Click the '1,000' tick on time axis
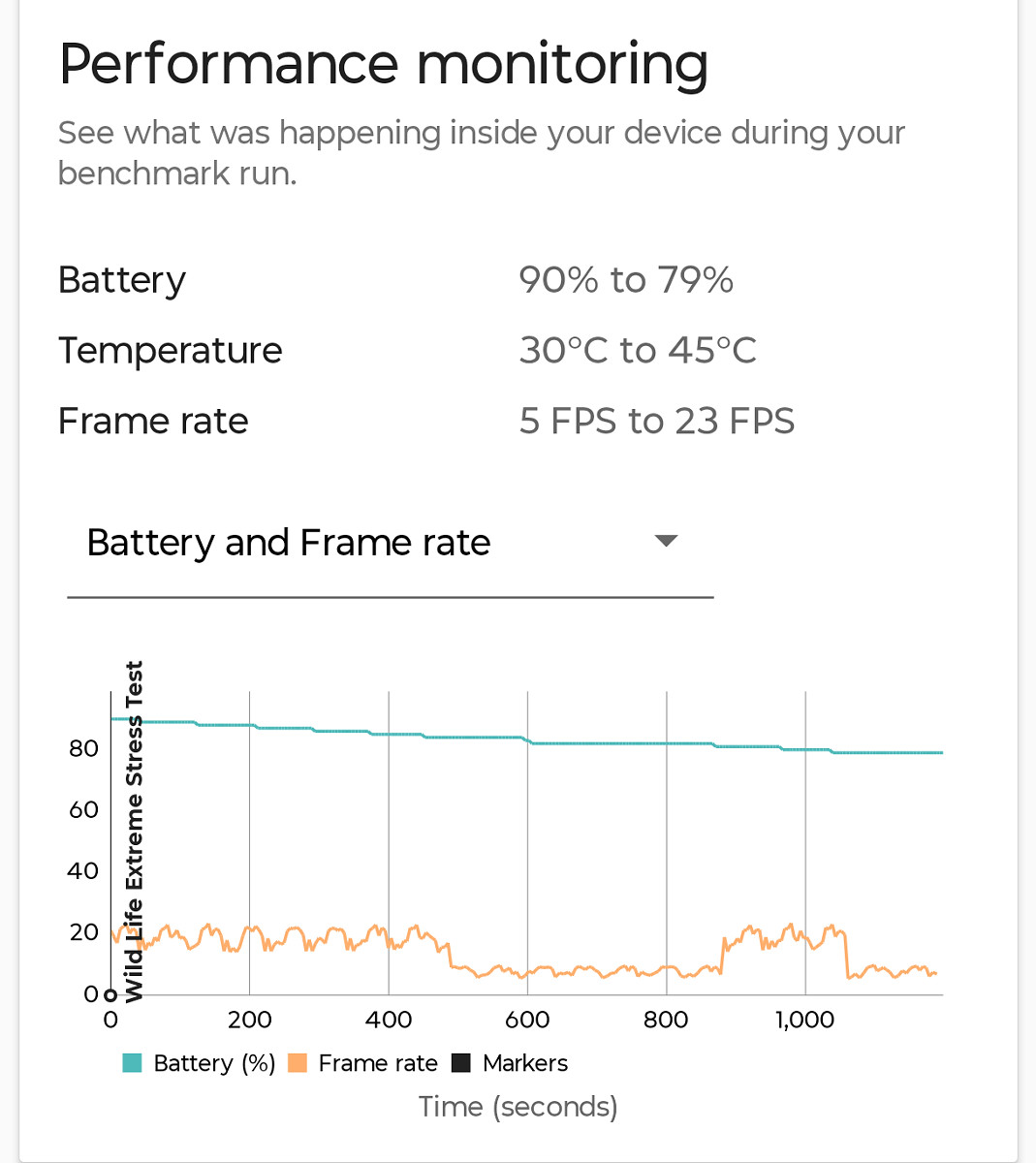 [804, 1020]
